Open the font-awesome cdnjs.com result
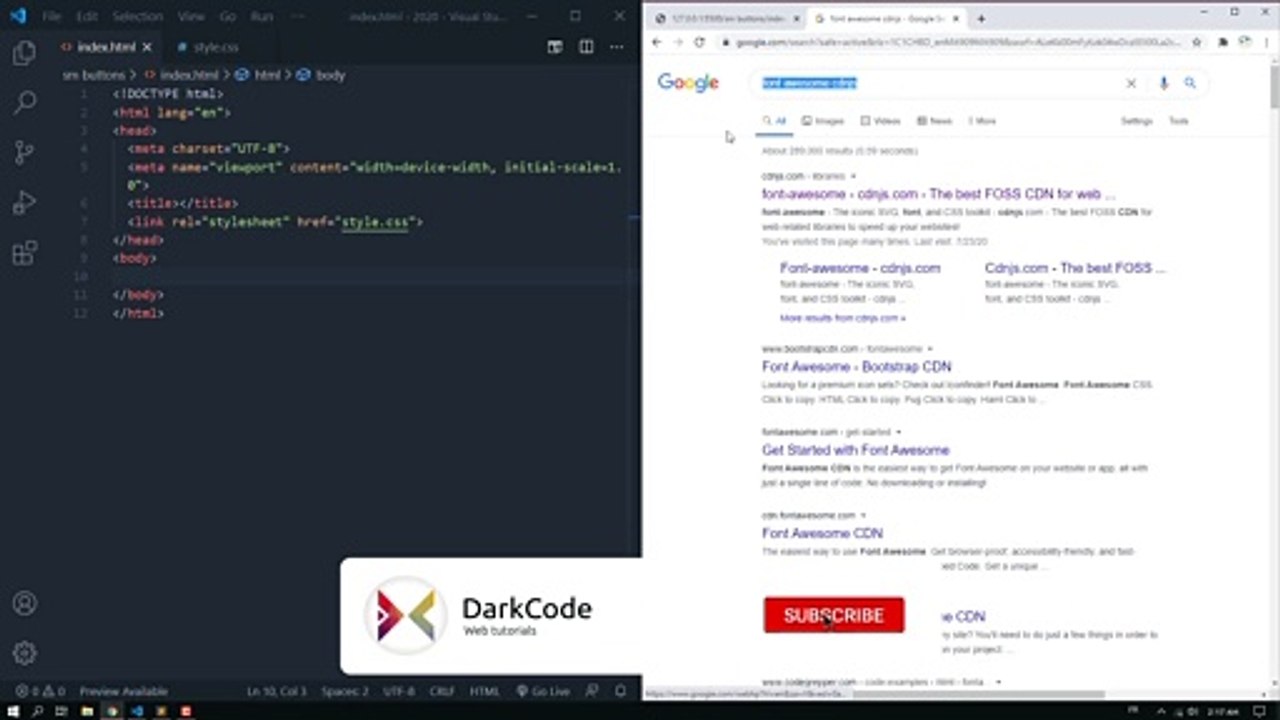This screenshot has width=1280, height=720. click(938, 194)
